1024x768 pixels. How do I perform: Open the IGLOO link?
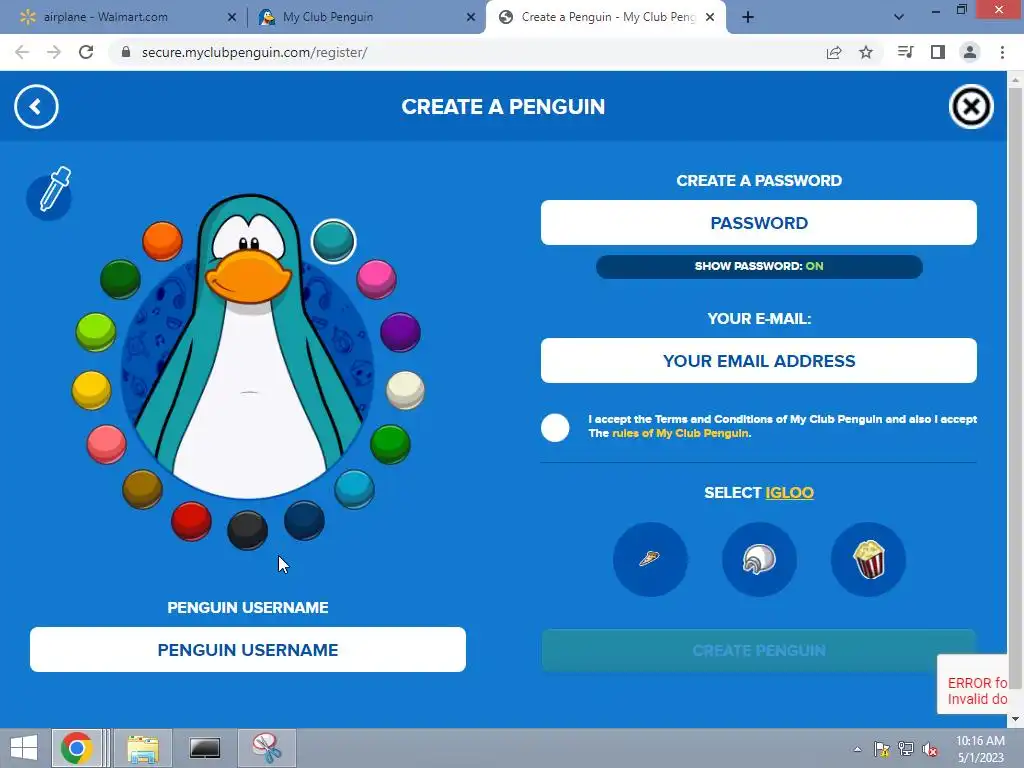(x=790, y=492)
